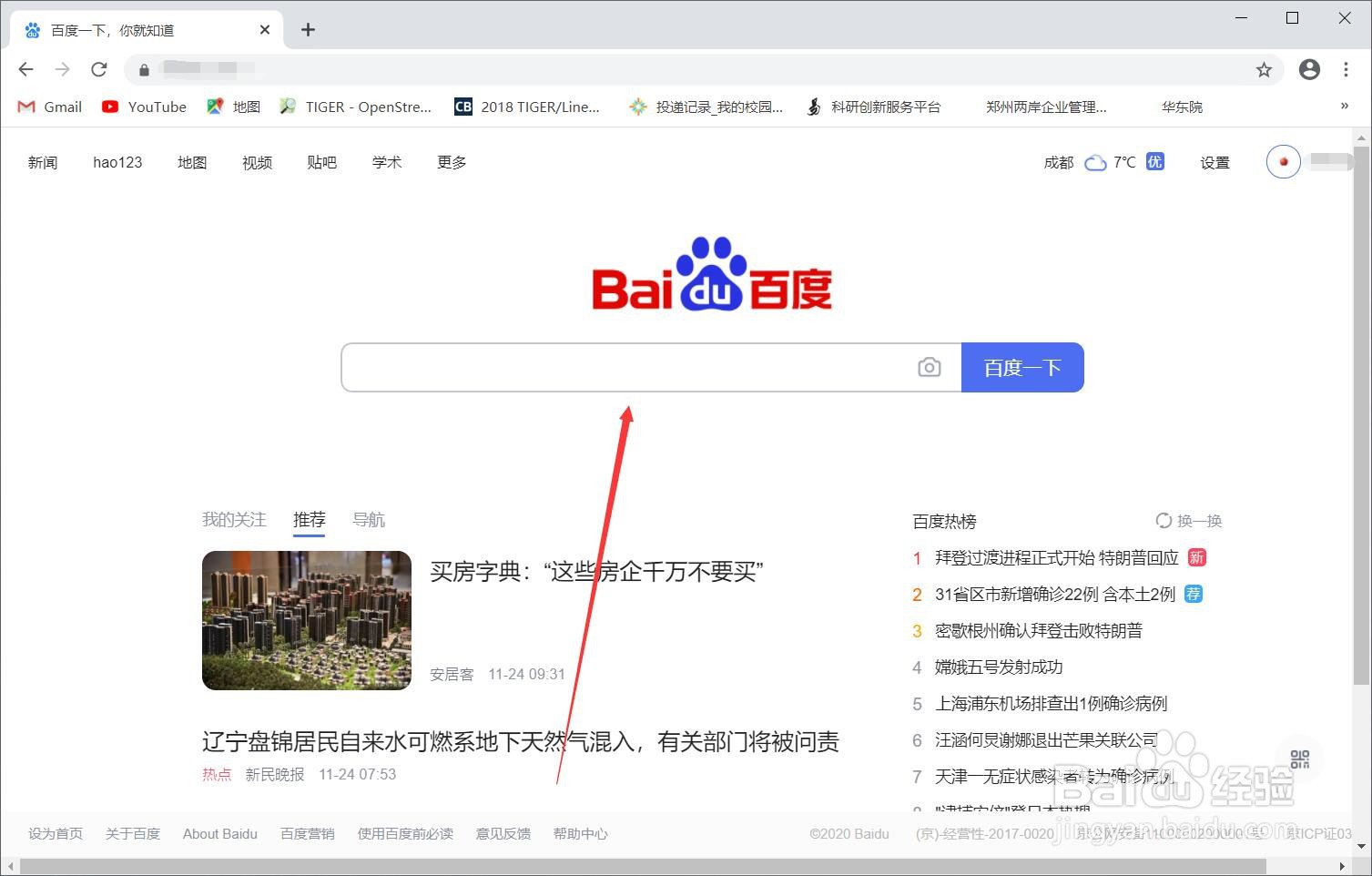Click the 百度一下 search button
Viewport: 1372px width, 876px height.
pyautogui.click(x=1021, y=367)
